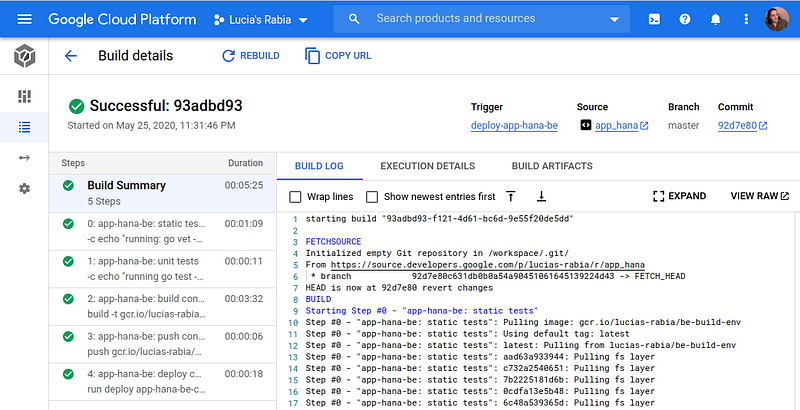Jump to bottom of log arrow icon
The height and width of the screenshot is (410, 800).
point(541,196)
